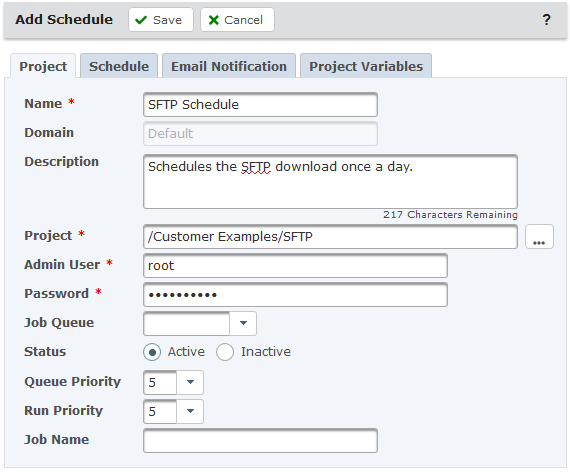The image size is (570, 472).
Task: Browse for project using ellipsis button
Action: tap(539, 237)
